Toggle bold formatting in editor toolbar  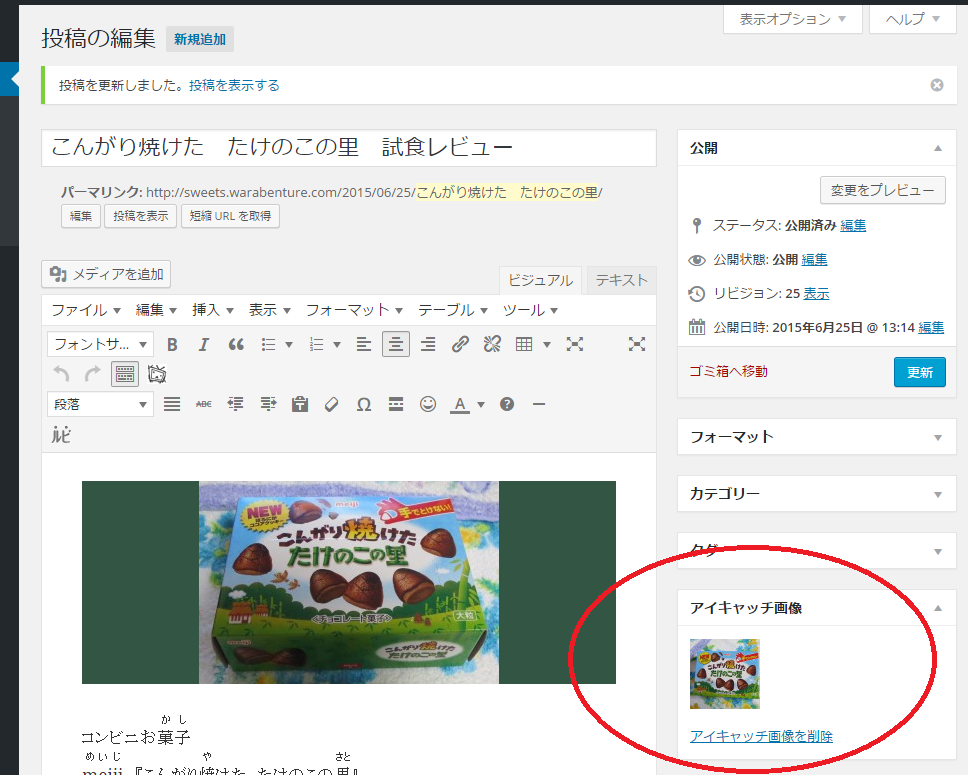[172, 345]
